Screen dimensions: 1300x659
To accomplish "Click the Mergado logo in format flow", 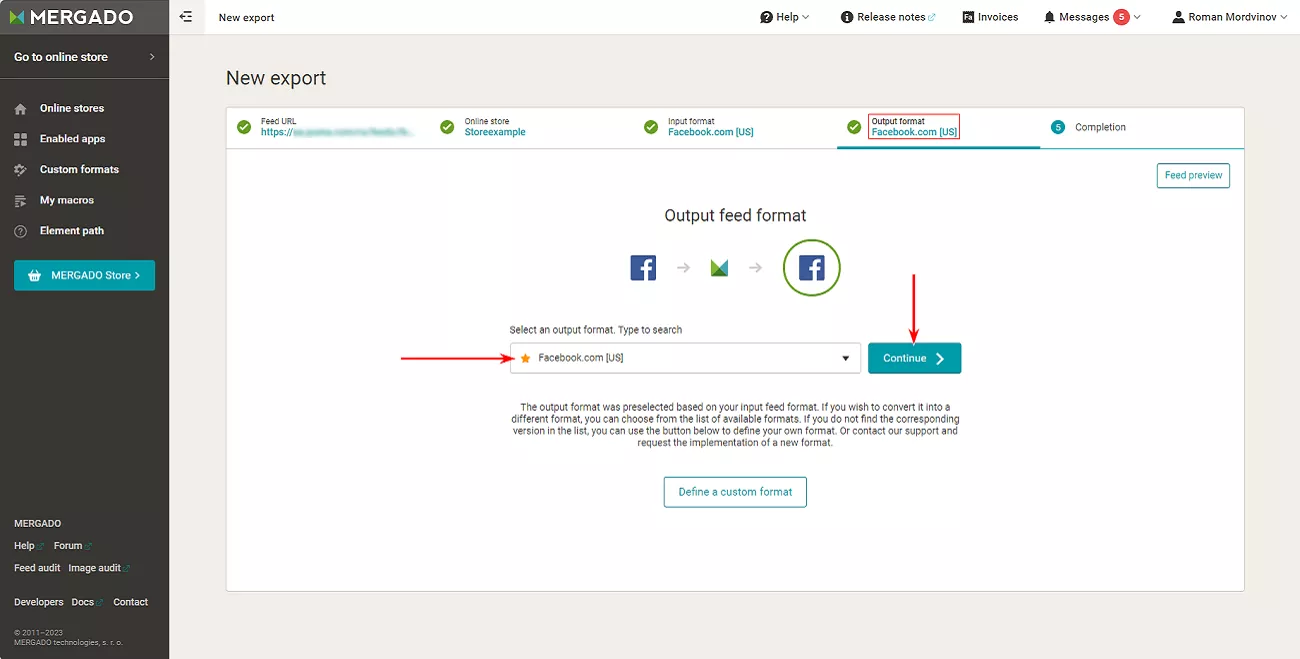I will (719, 268).
